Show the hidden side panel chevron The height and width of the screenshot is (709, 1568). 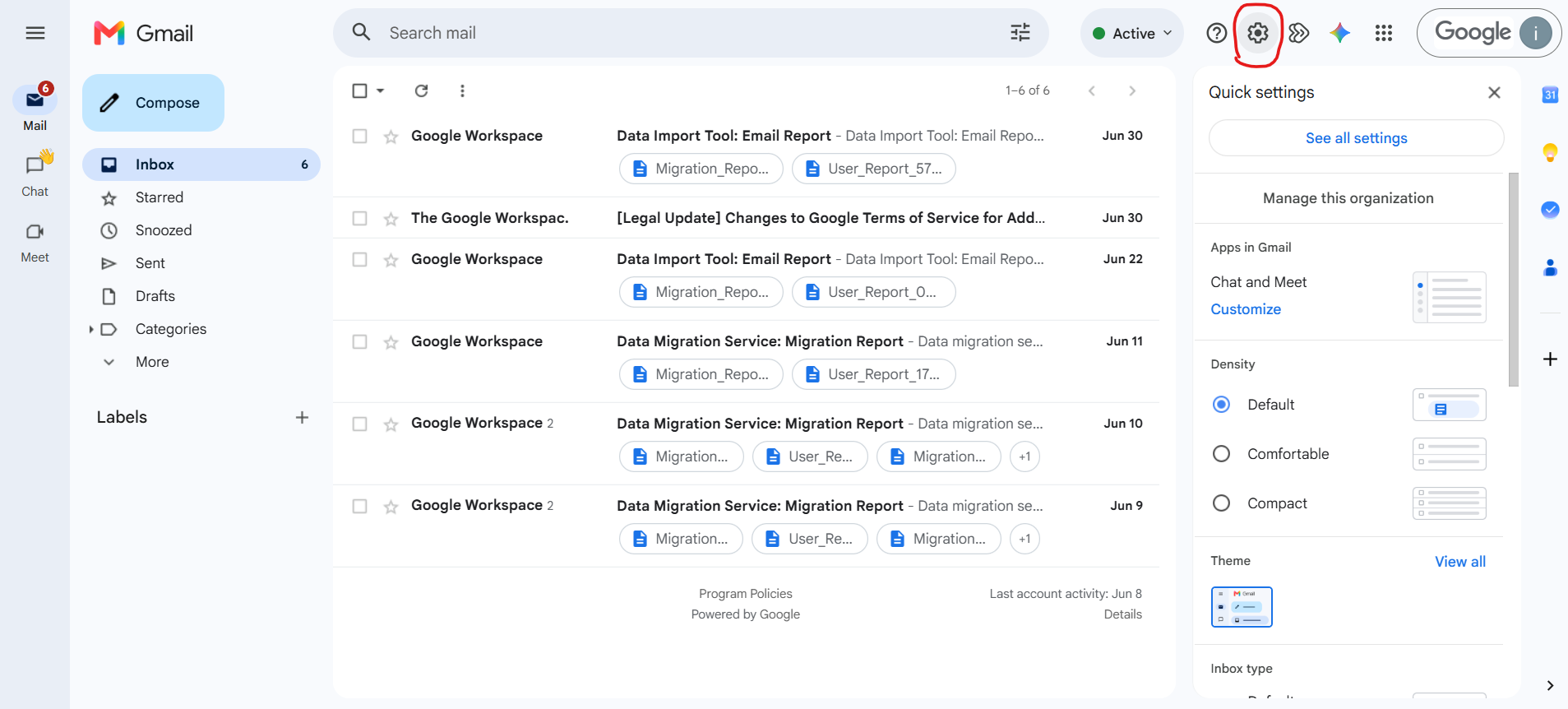pos(1550,685)
